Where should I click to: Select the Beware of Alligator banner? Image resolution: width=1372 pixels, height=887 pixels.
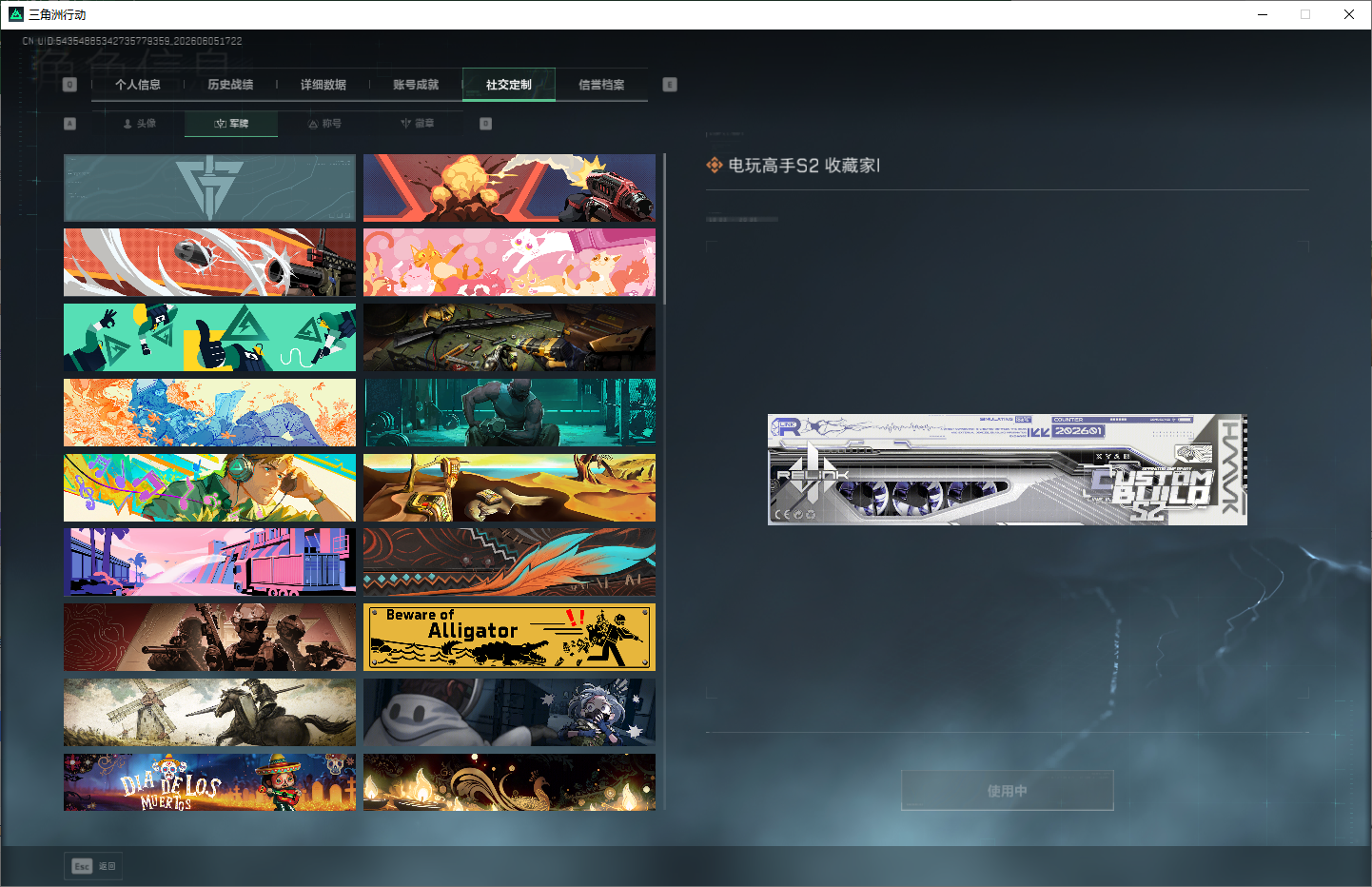[509, 637]
